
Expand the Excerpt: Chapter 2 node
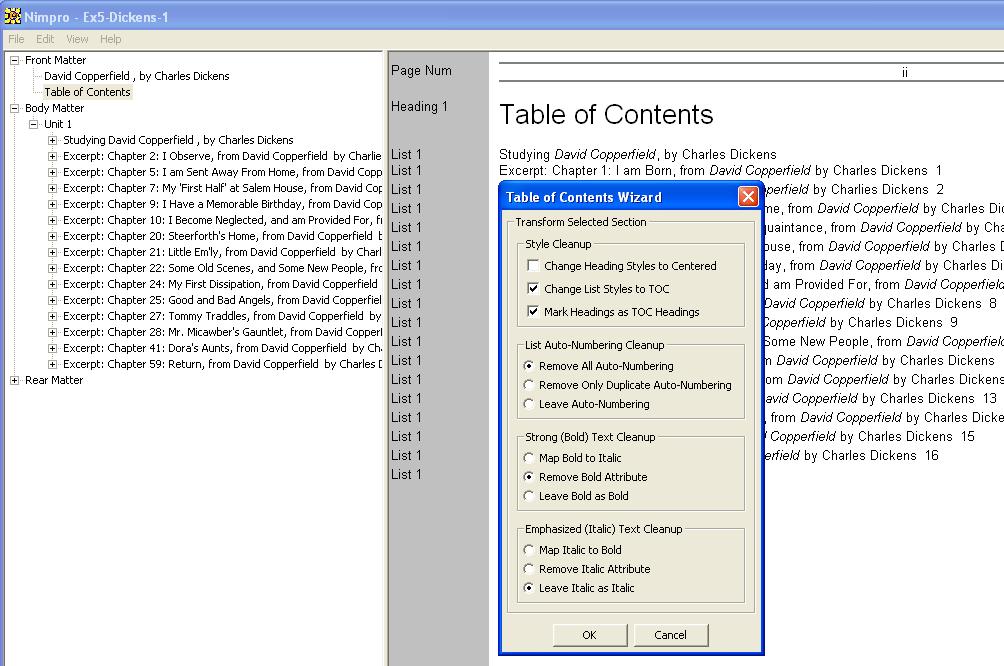point(53,156)
